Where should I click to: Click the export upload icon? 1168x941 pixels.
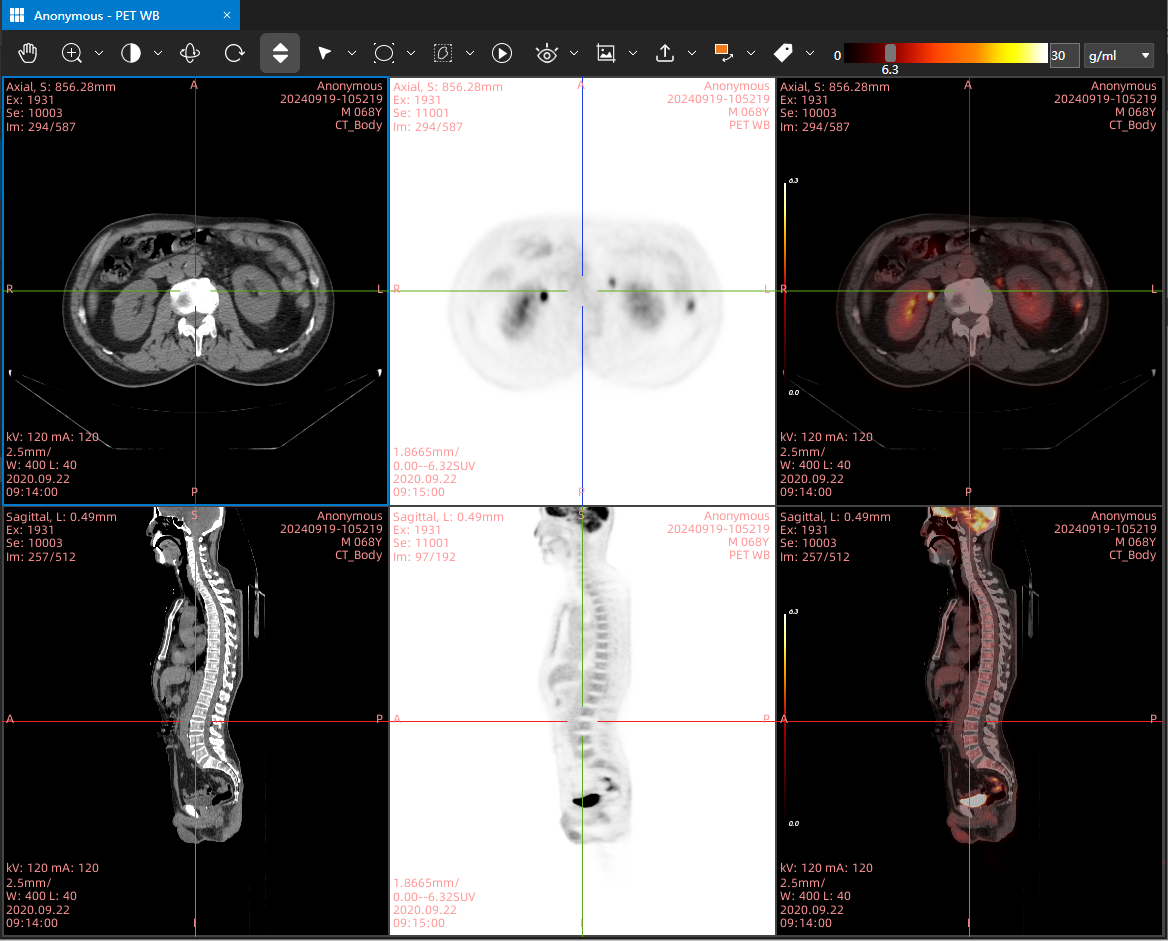pyautogui.click(x=664, y=53)
